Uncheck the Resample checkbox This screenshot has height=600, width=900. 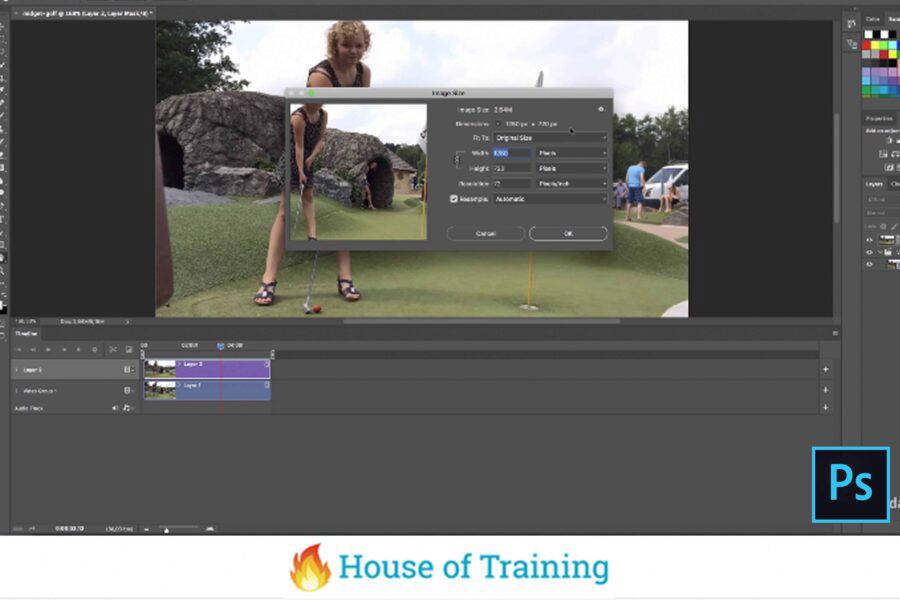[454, 199]
